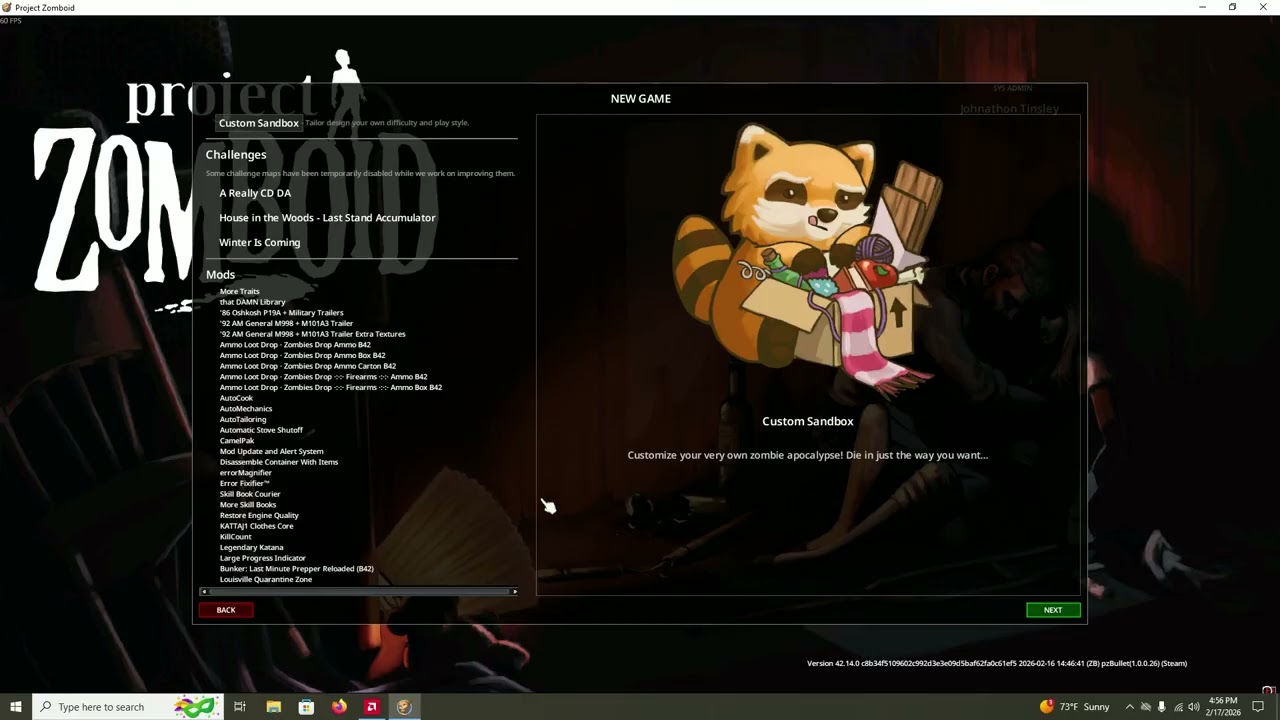Select the Custom Sandbox mode

click(259, 123)
